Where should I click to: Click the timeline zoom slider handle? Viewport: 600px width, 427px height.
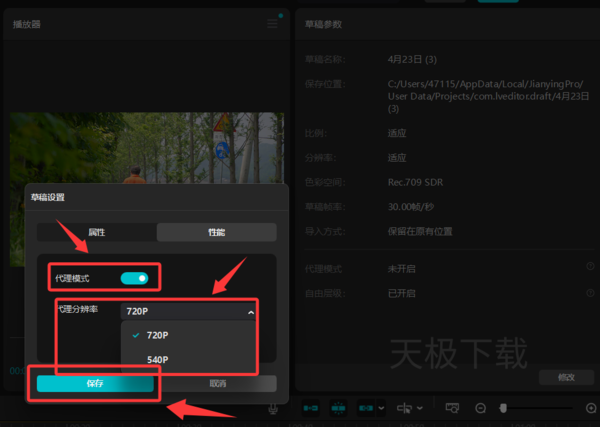[503, 409]
